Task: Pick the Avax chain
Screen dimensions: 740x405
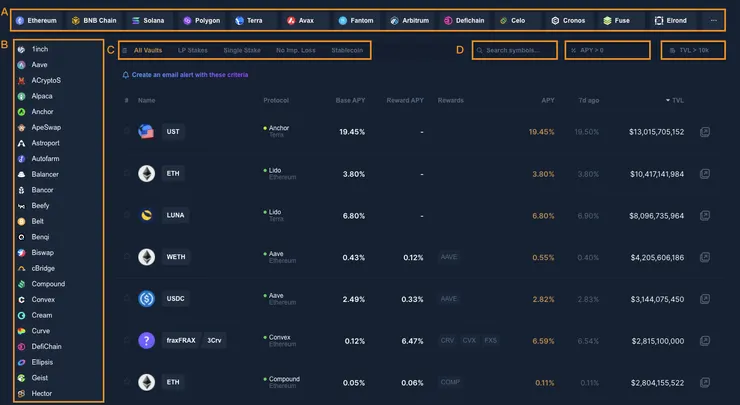Action: pyautogui.click(x=301, y=21)
